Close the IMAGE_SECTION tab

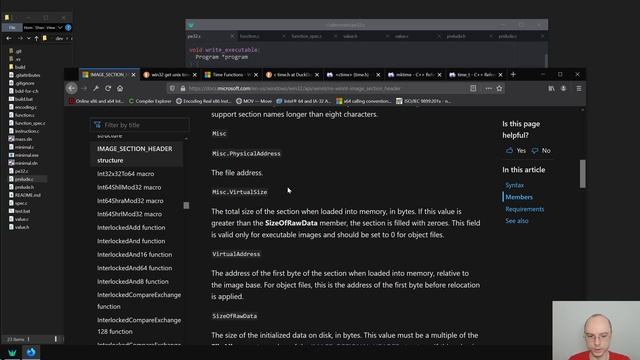133,75
